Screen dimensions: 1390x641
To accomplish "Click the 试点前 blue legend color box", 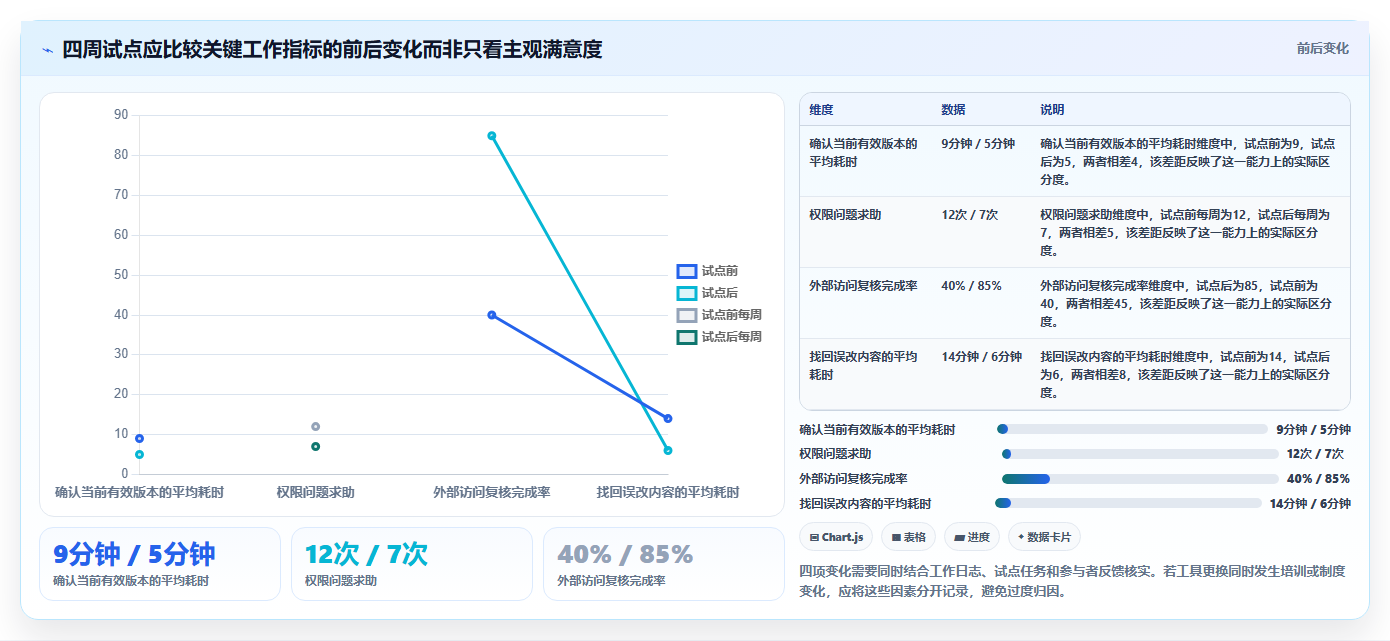I will [687, 271].
